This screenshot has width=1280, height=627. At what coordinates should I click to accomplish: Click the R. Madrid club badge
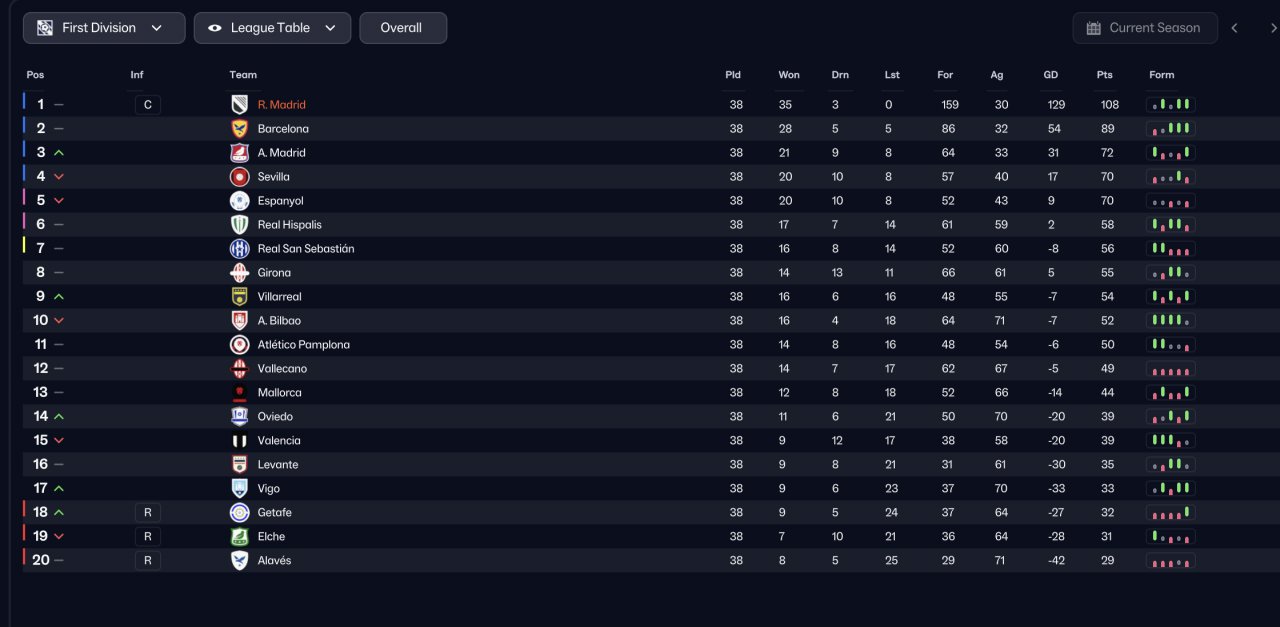(x=239, y=104)
